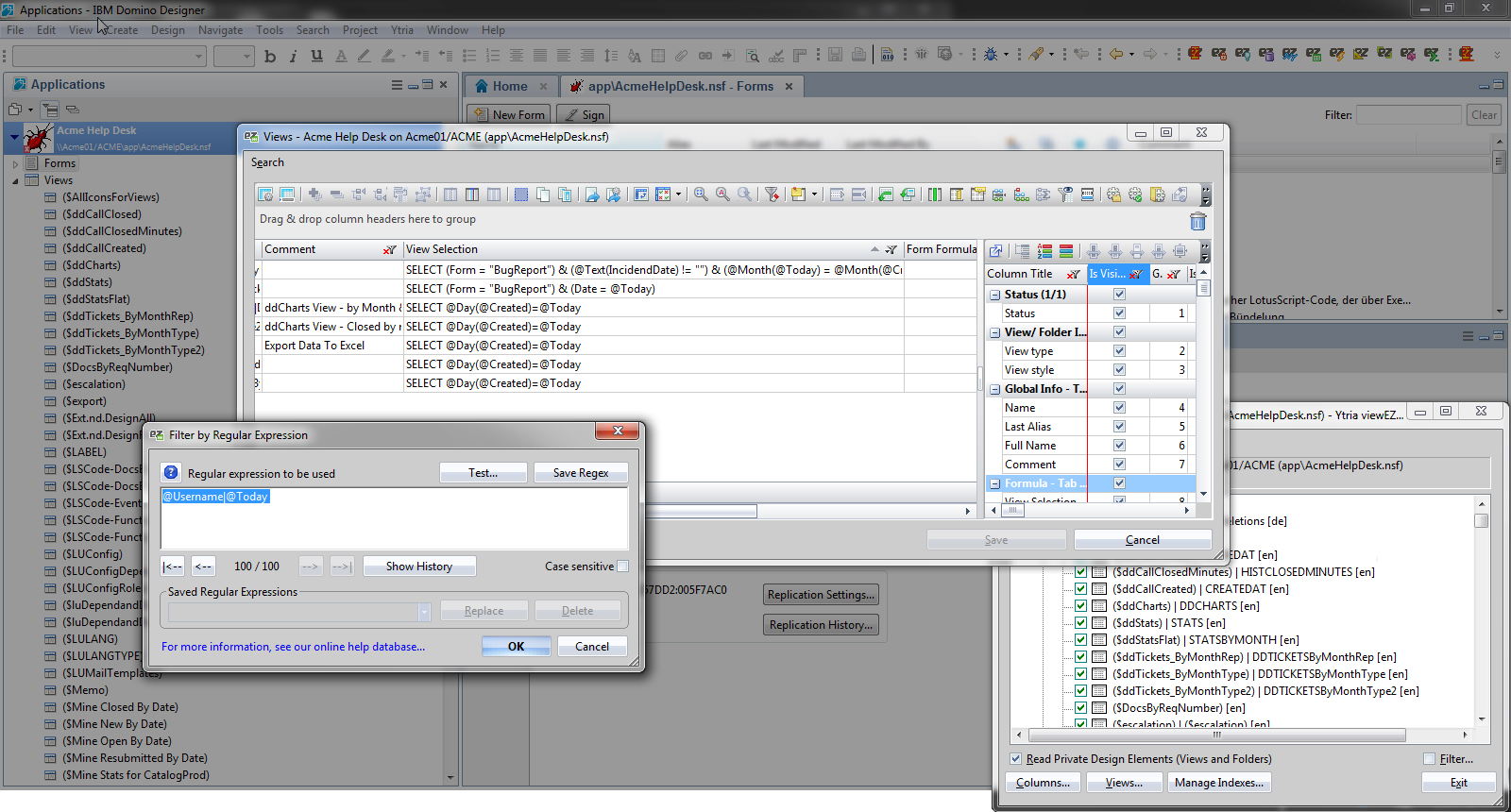This screenshot has width=1511, height=812.
Task: Click the numbered list icon
Action: (493, 56)
